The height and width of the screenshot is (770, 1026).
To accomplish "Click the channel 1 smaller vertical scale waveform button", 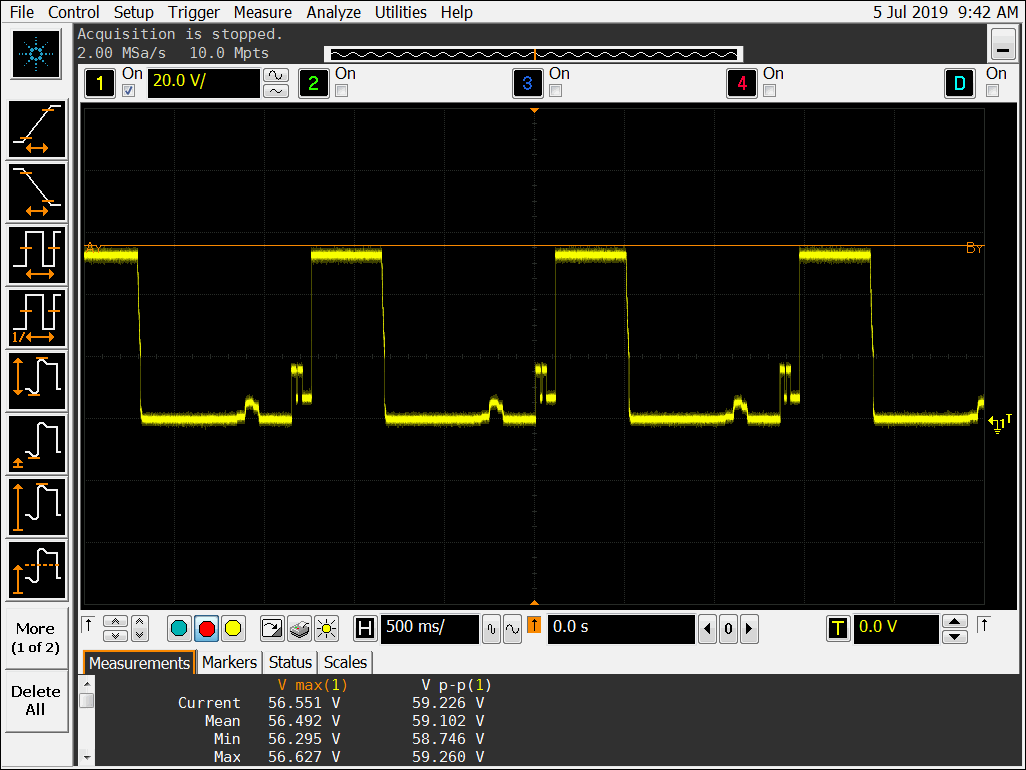I will point(276,91).
